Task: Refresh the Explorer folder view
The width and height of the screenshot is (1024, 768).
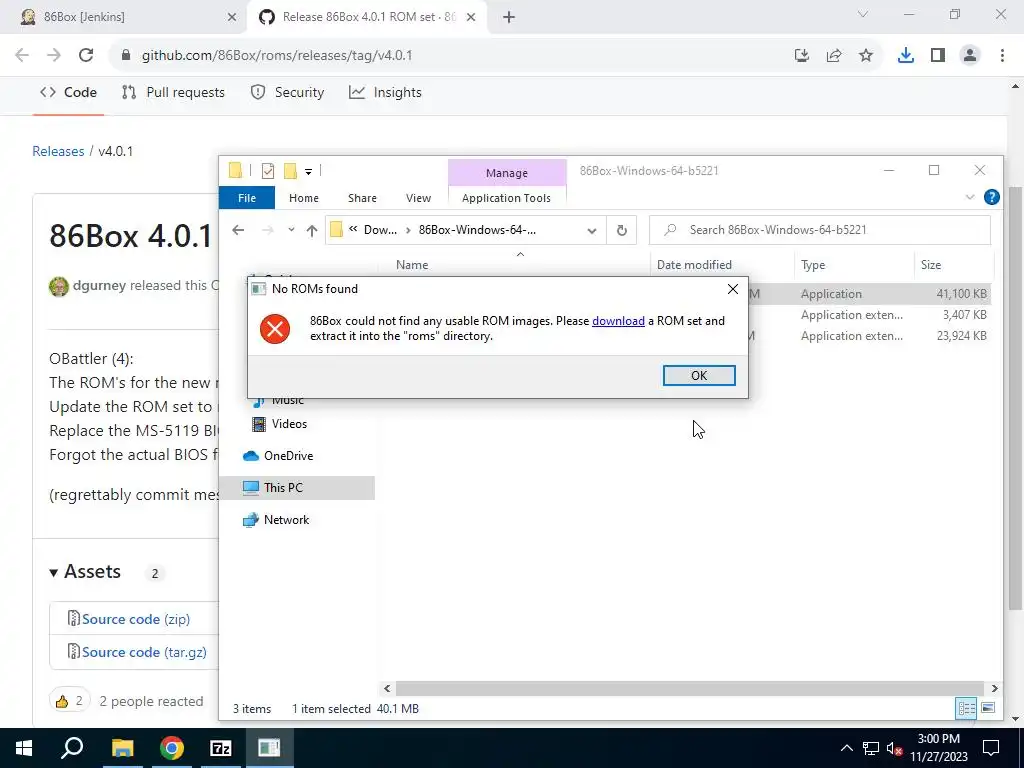Action: pyautogui.click(x=622, y=231)
